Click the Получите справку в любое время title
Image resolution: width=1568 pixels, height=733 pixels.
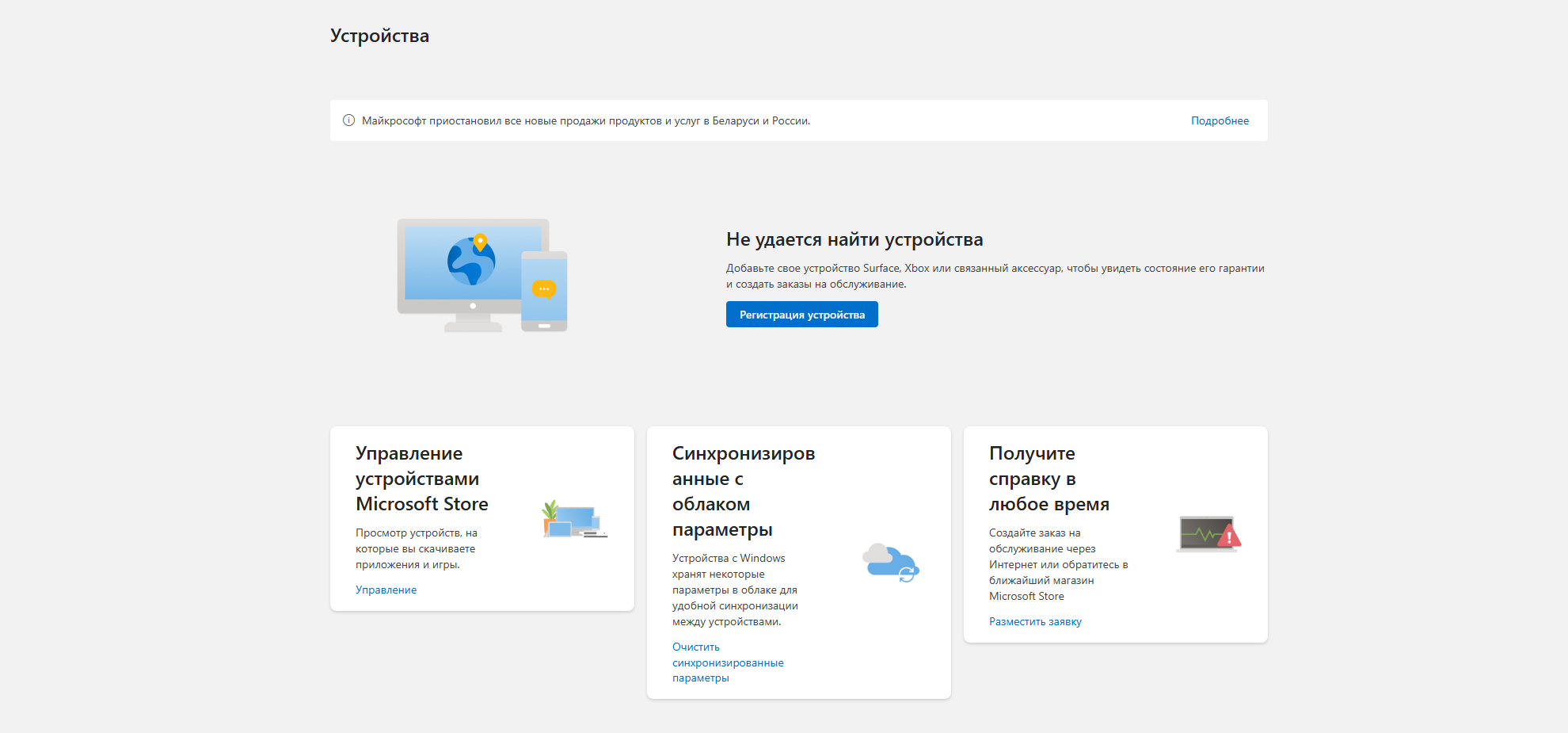1049,479
